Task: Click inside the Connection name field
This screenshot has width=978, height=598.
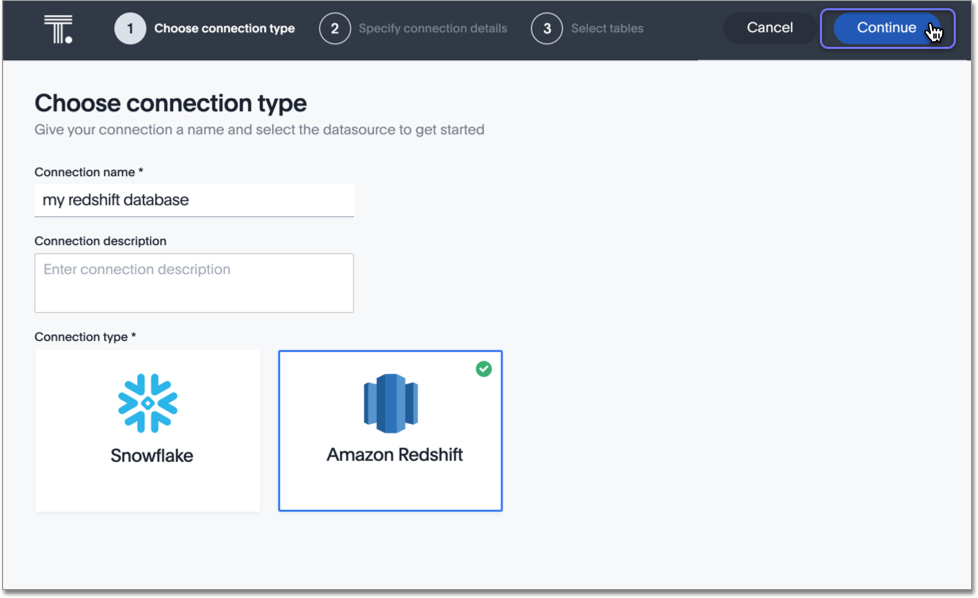Action: [194, 200]
